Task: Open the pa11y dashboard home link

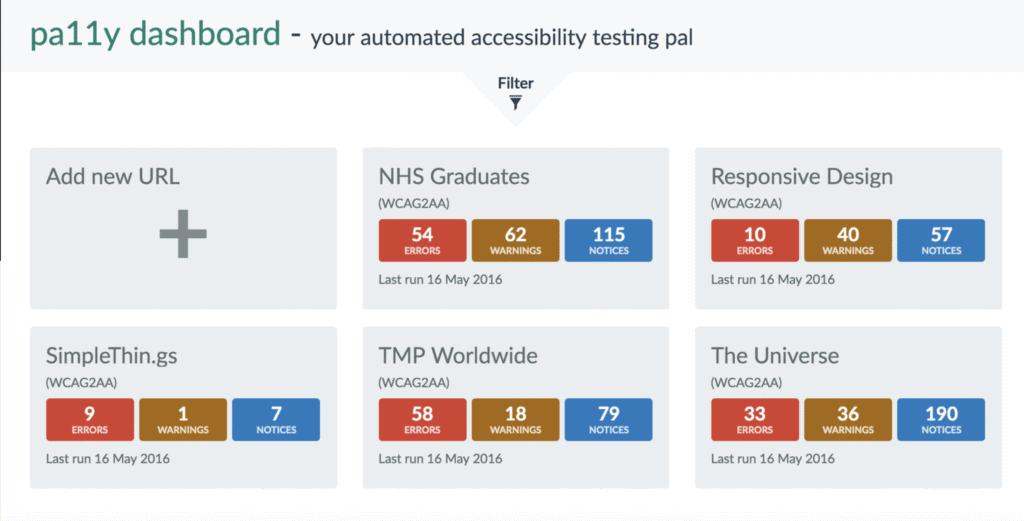Action: tap(155, 35)
